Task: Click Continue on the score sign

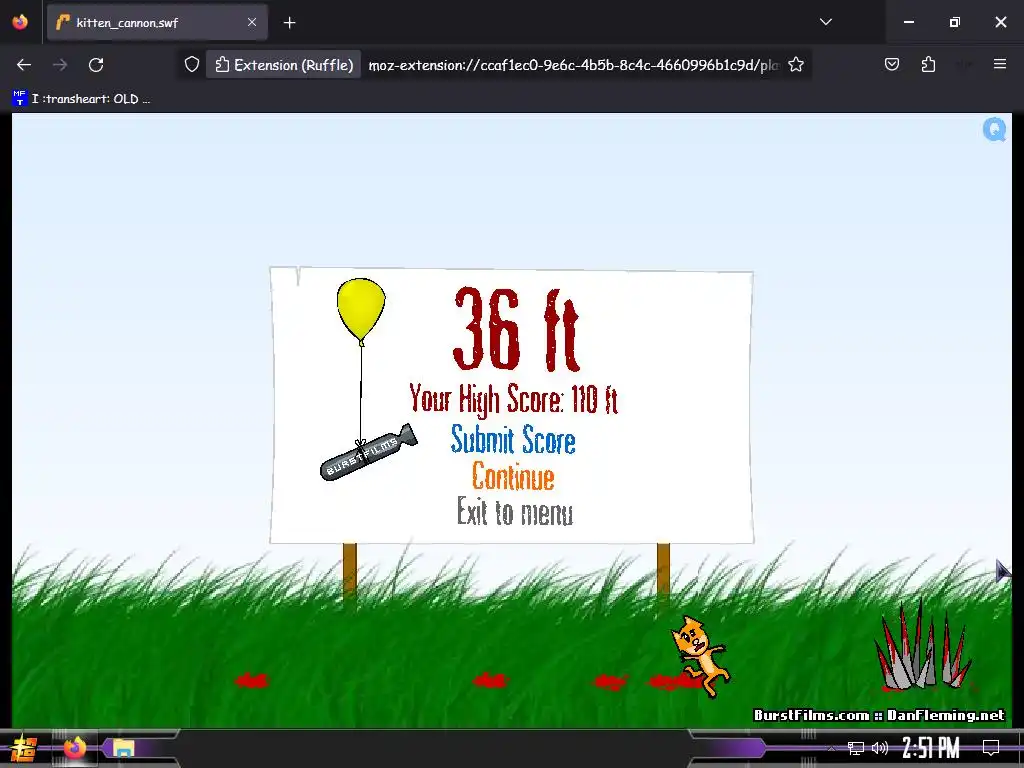Action: point(513,476)
